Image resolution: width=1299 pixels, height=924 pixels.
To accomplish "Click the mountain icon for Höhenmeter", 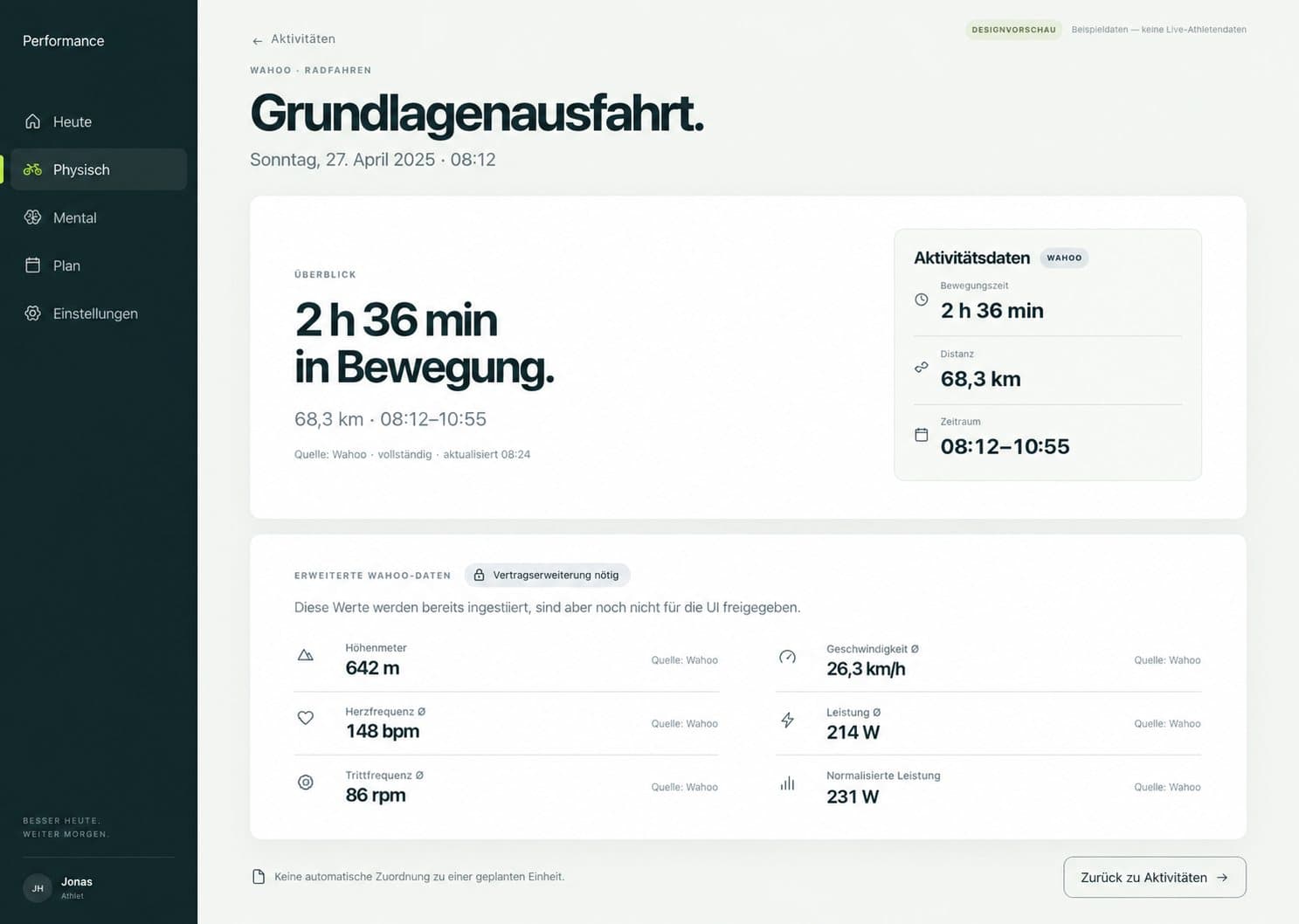I will [305, 655].
